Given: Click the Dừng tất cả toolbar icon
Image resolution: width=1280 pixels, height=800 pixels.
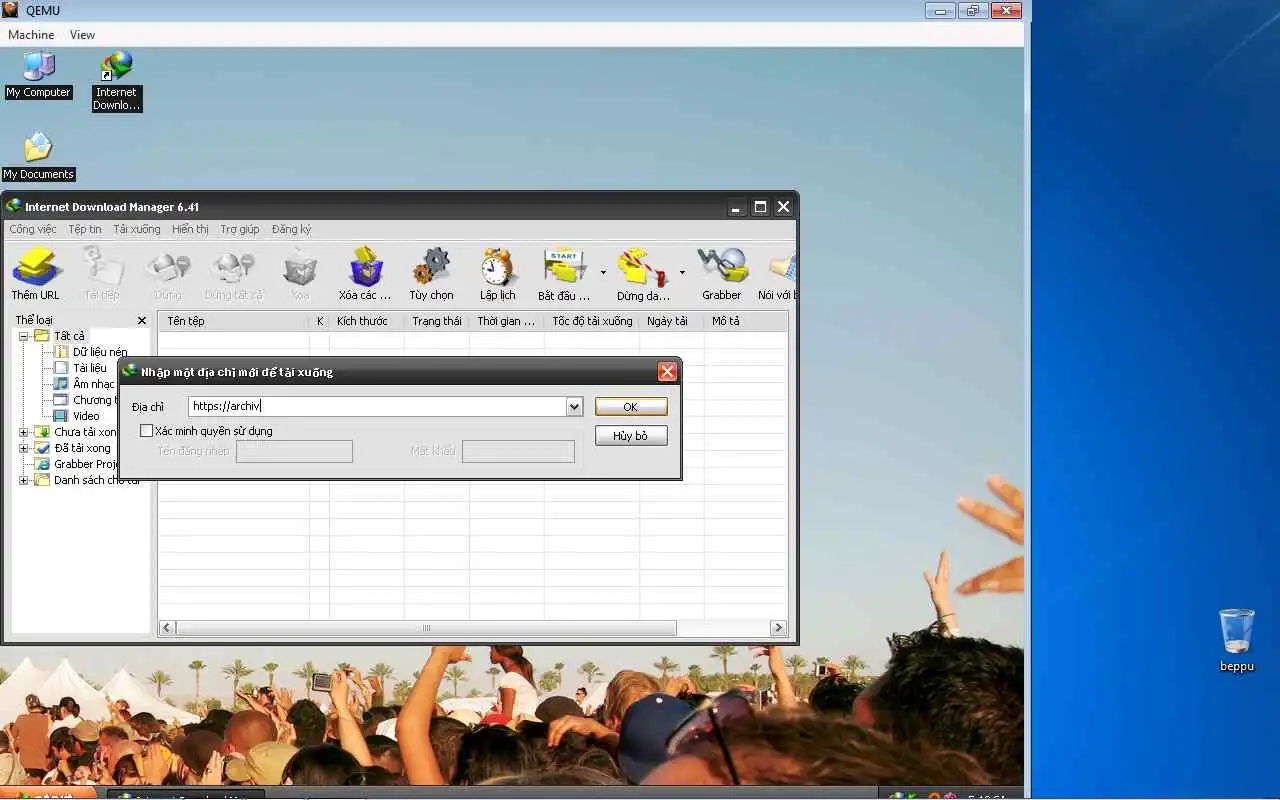Looking at the screenshot, I should point(233,273).
